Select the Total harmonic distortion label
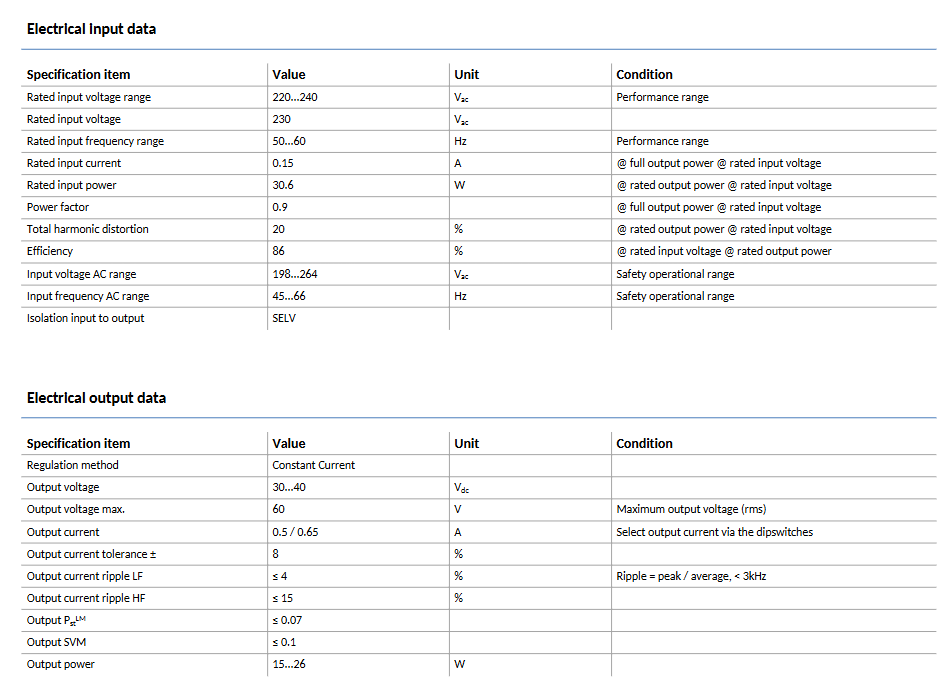 (88, 229)
